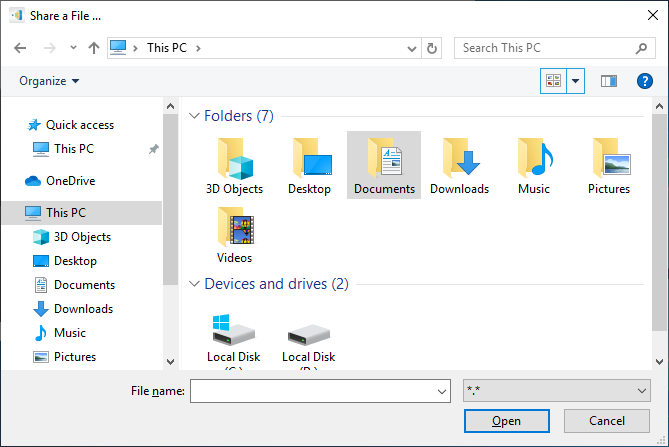Click the Share a File app icon
This screenshot has height=447, width=669.
tap(17, 16)
